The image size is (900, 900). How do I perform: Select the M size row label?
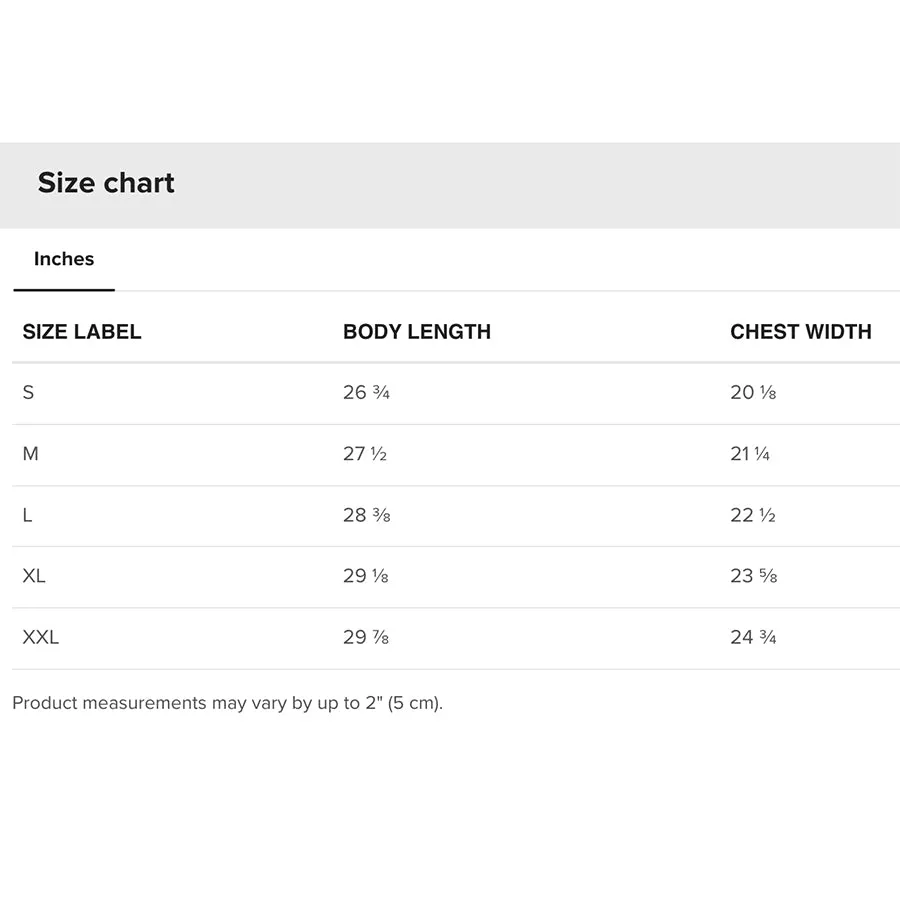pos(30,454)
